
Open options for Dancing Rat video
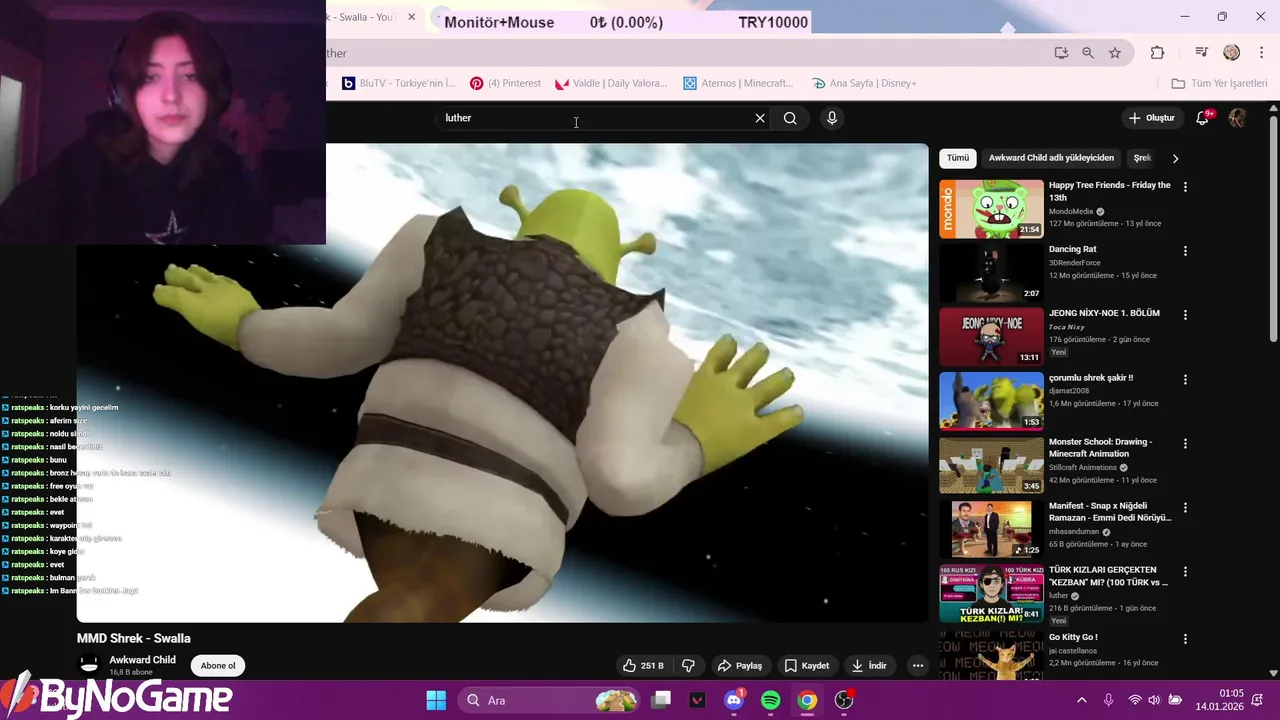[1185, 251]
